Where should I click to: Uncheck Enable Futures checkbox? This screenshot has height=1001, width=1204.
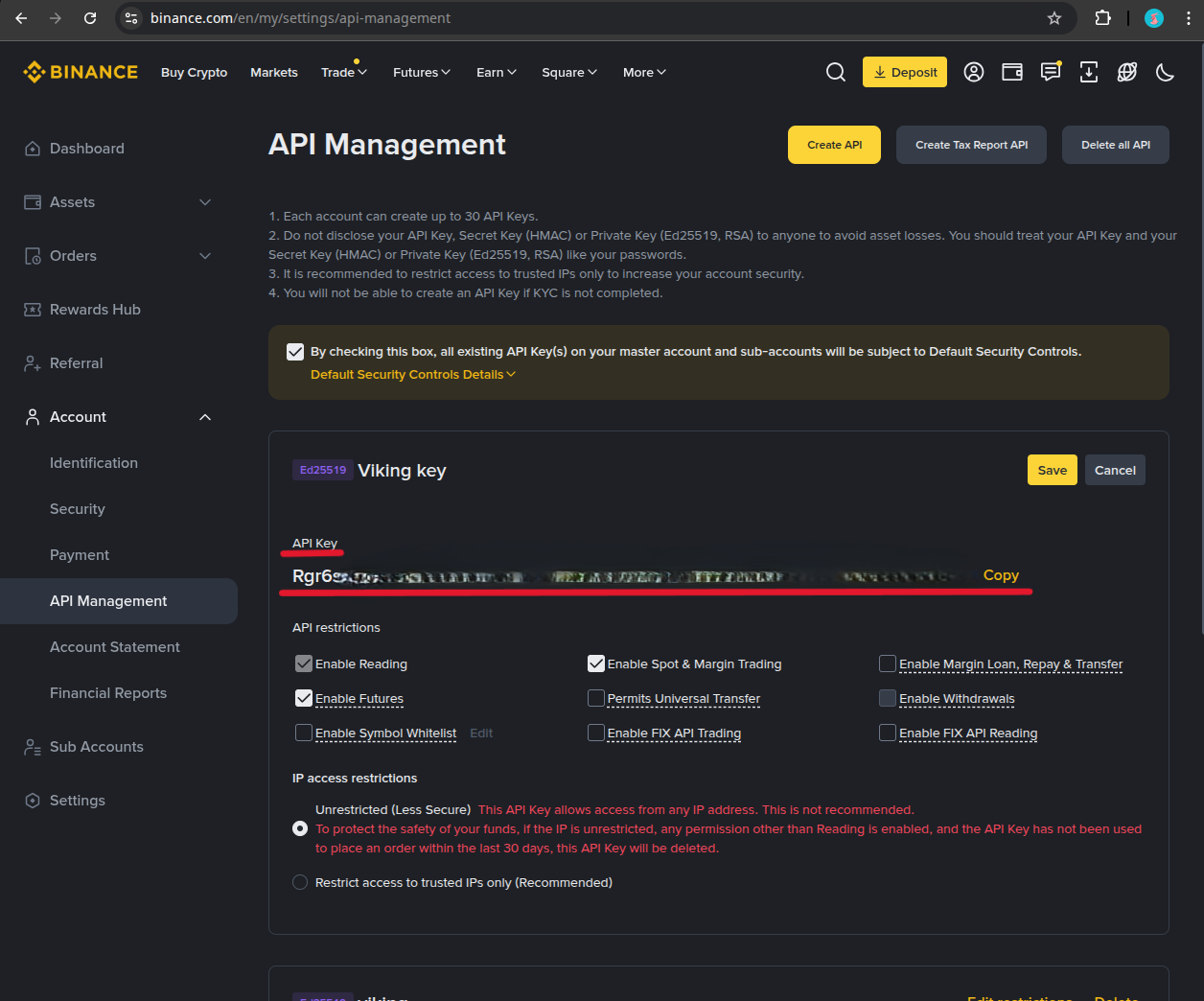coord(304,698)
